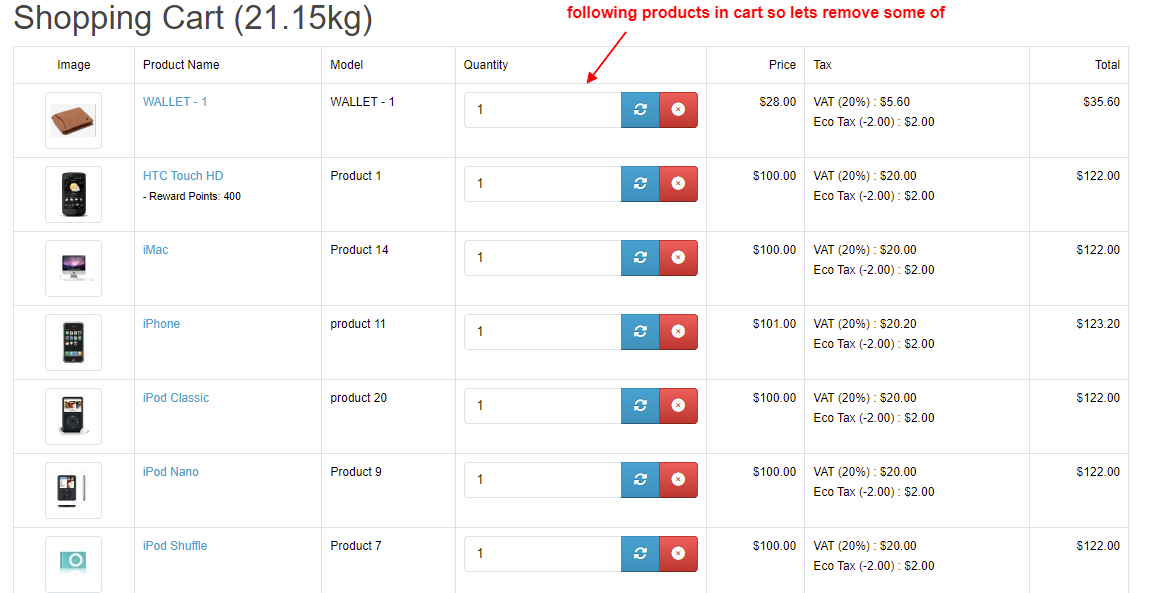Remove WALLET - 1 from the cart

tap(678, 110)
